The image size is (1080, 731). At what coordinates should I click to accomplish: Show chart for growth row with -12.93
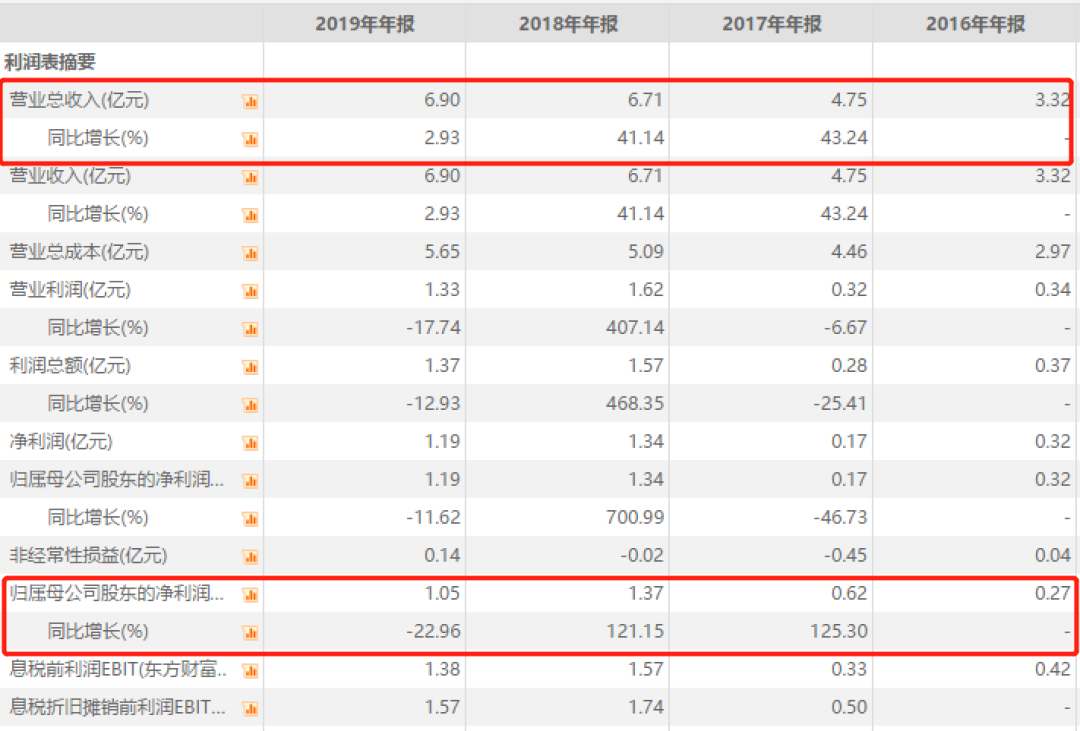(x=250, y=405)
